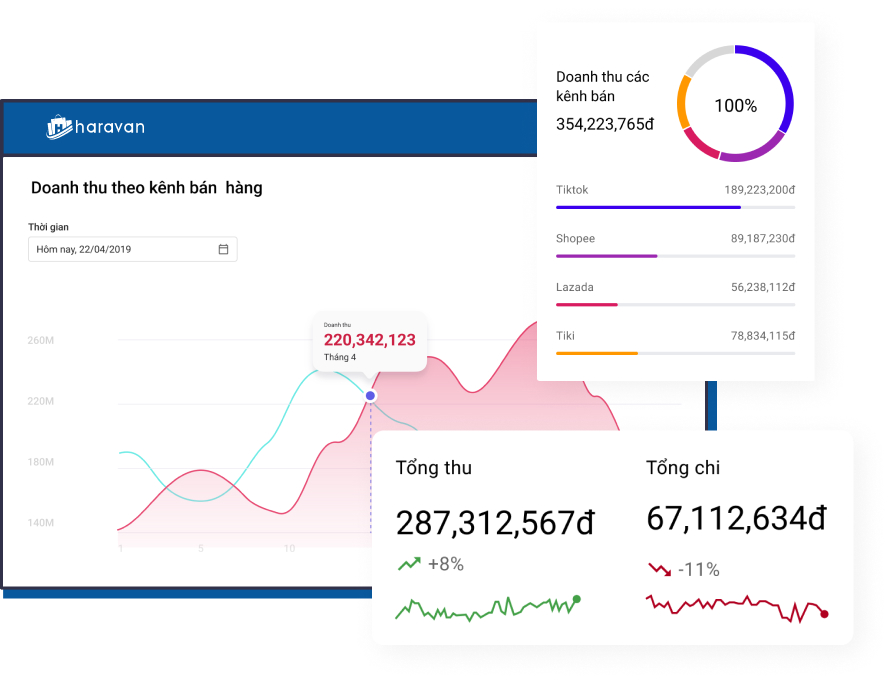Select the Shopee channel label
The height and width of the screenshot is (683, 892).
click(x=575, y=239)
